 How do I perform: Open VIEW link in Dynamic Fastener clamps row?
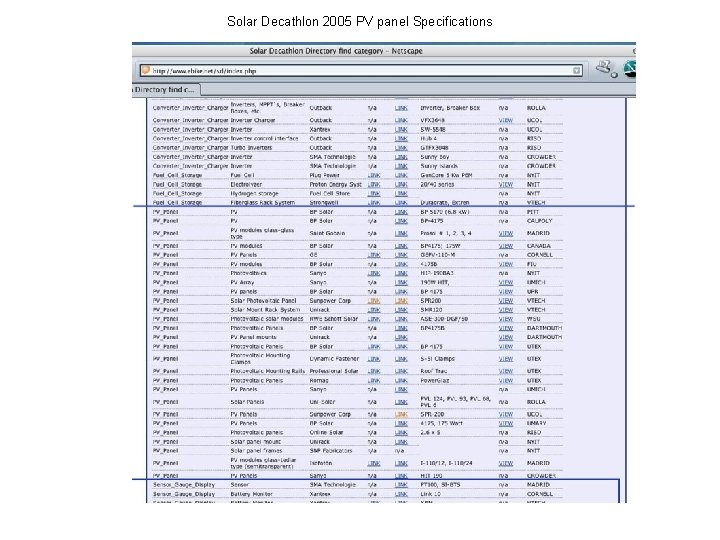(506, 359)
